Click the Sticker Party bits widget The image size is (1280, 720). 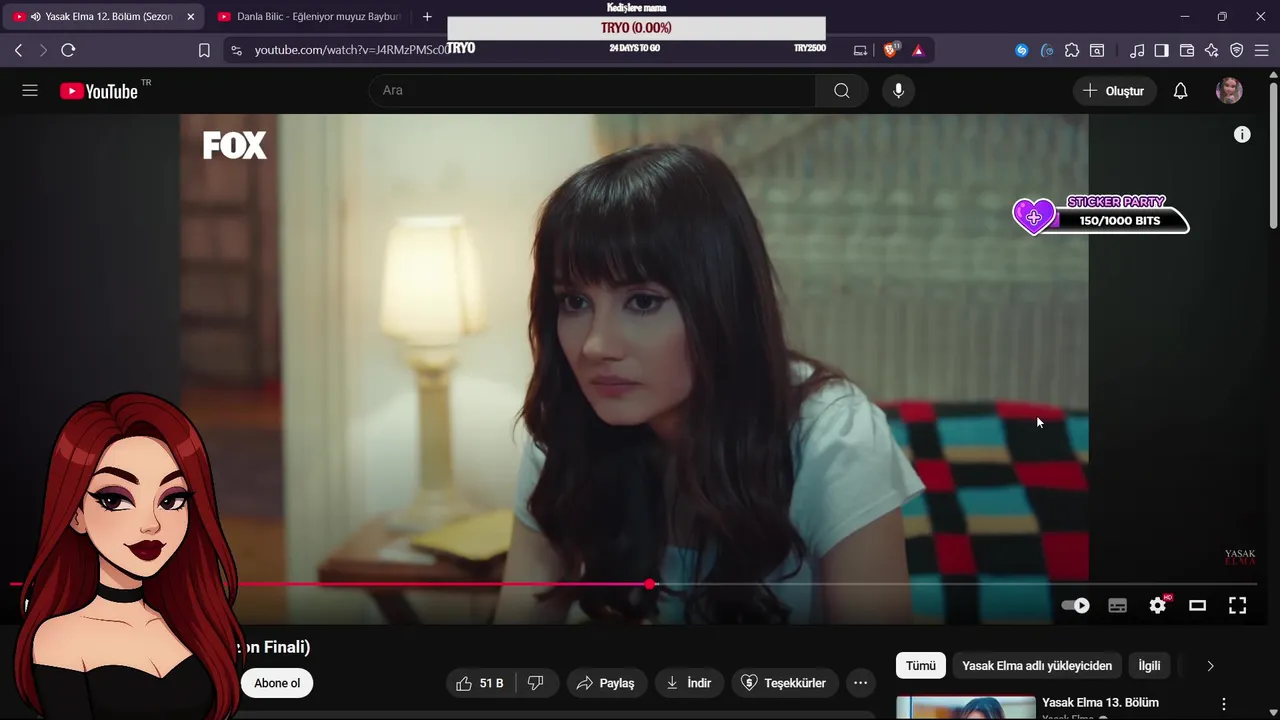[1101, 215]
